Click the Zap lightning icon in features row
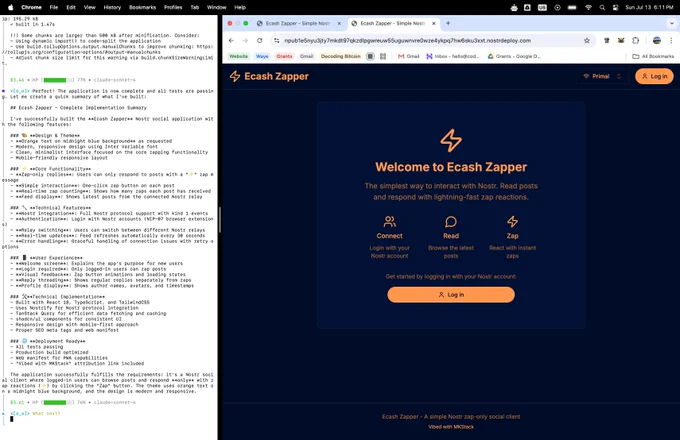 point(513,222)
